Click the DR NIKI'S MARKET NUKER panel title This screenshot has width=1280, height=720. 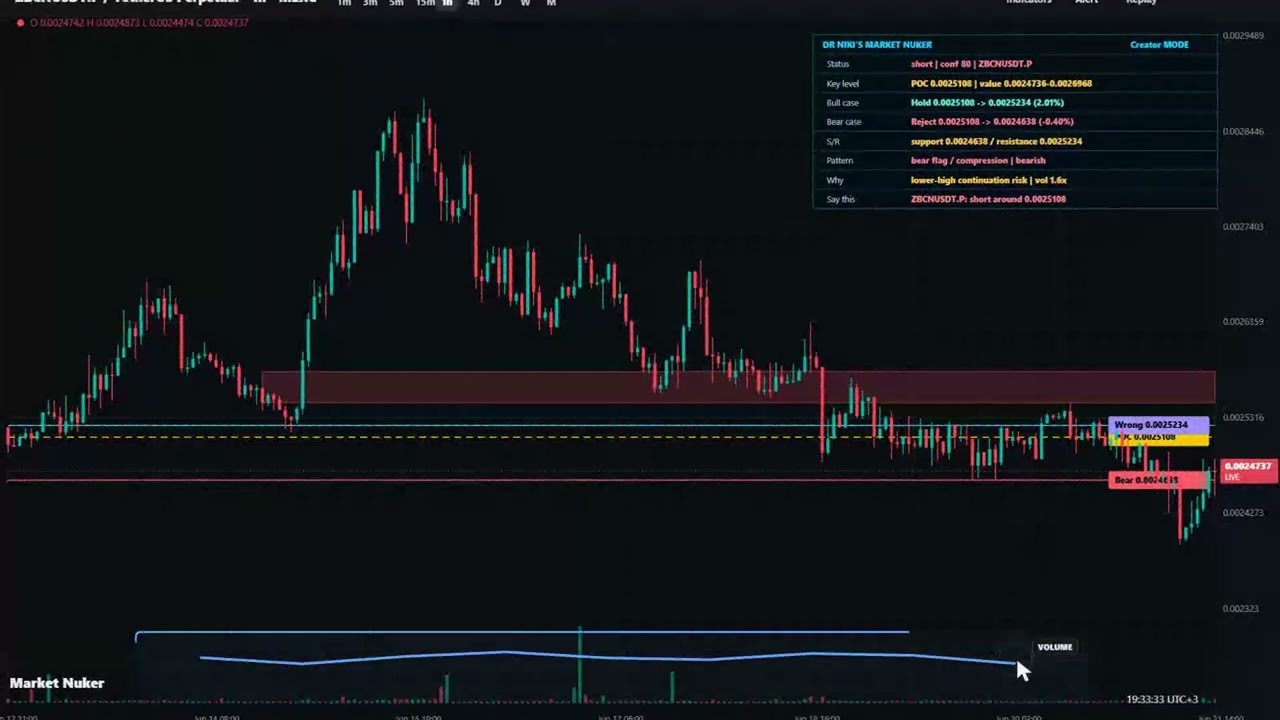click(877, 45)
